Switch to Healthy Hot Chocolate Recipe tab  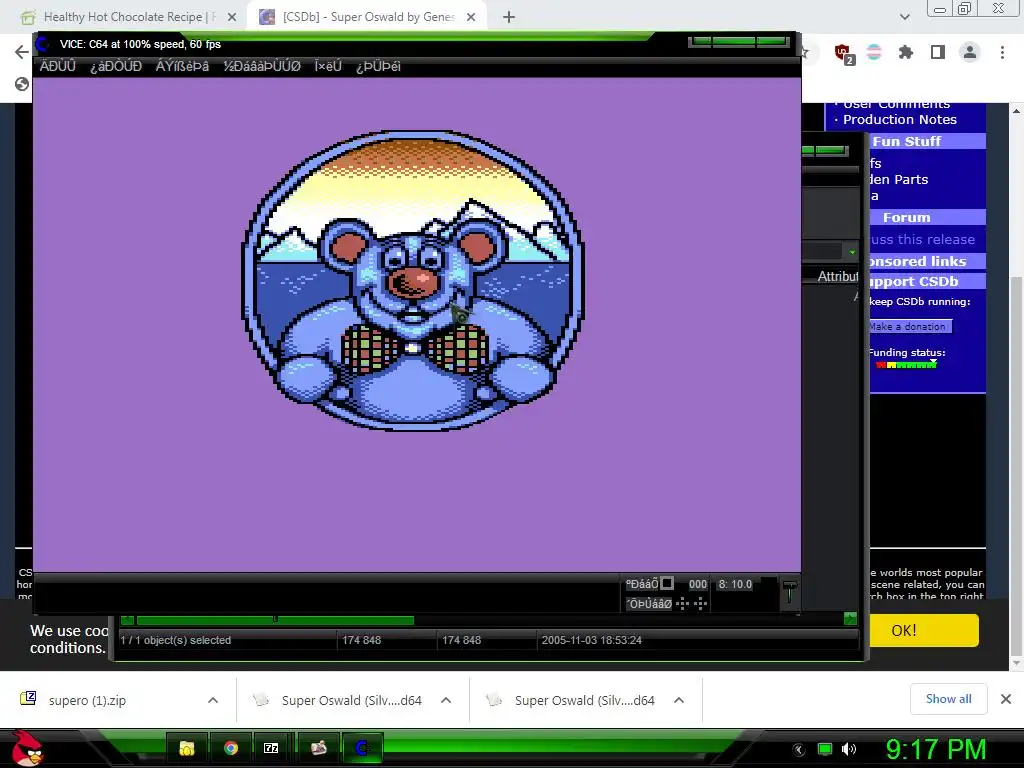pos(129,17)
